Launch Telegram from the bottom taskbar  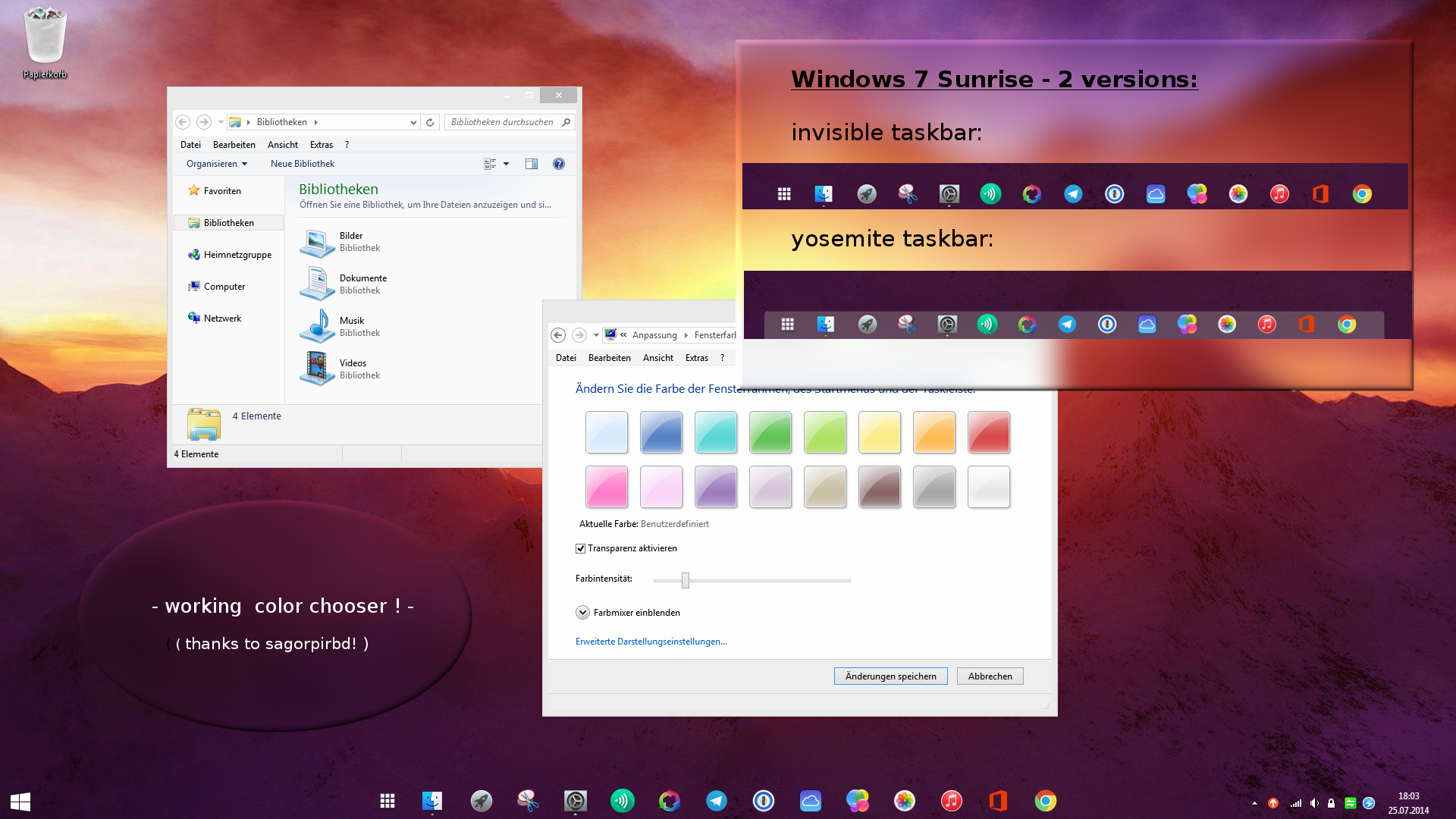click(x=717, y=801)
